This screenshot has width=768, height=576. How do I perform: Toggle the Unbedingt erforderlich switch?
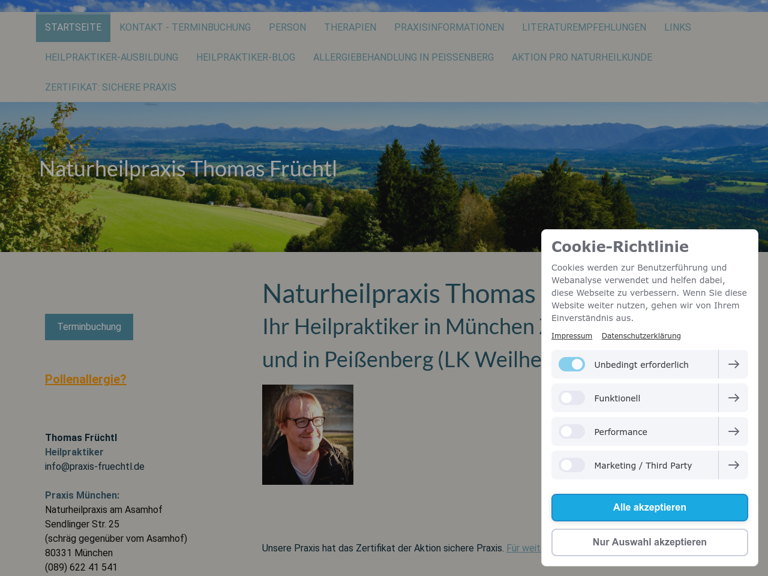tap(572, 364)
